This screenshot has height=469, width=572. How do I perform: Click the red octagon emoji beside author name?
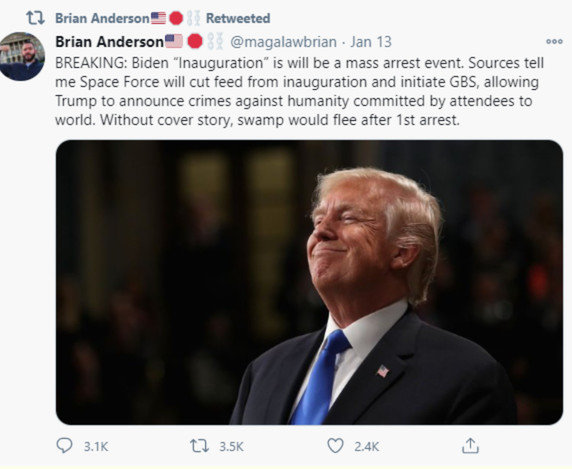[x=195, y=42]
